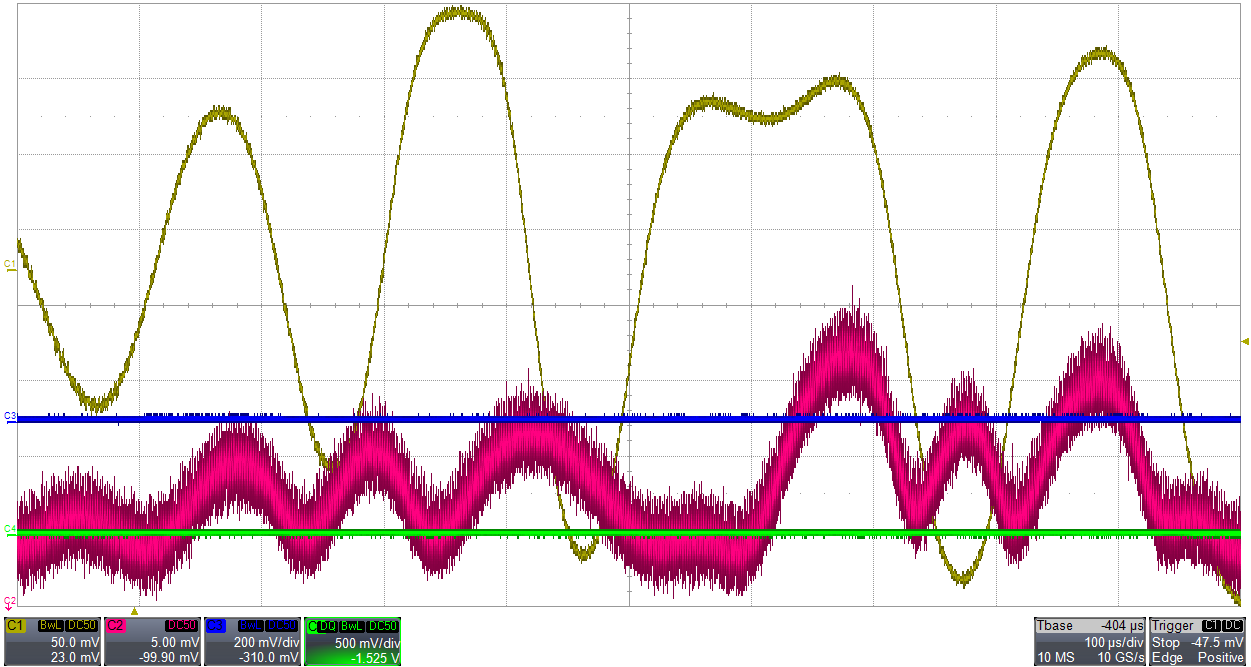Select the yellow C1 ground marker on left edge
Viewport: 1251px width, 667px height.
click(9, 266)
